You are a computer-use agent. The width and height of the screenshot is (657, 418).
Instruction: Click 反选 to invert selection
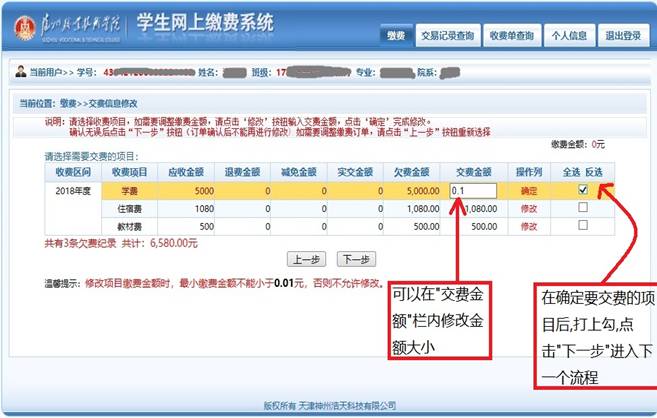pyautogui.click(x=594, y=172)
